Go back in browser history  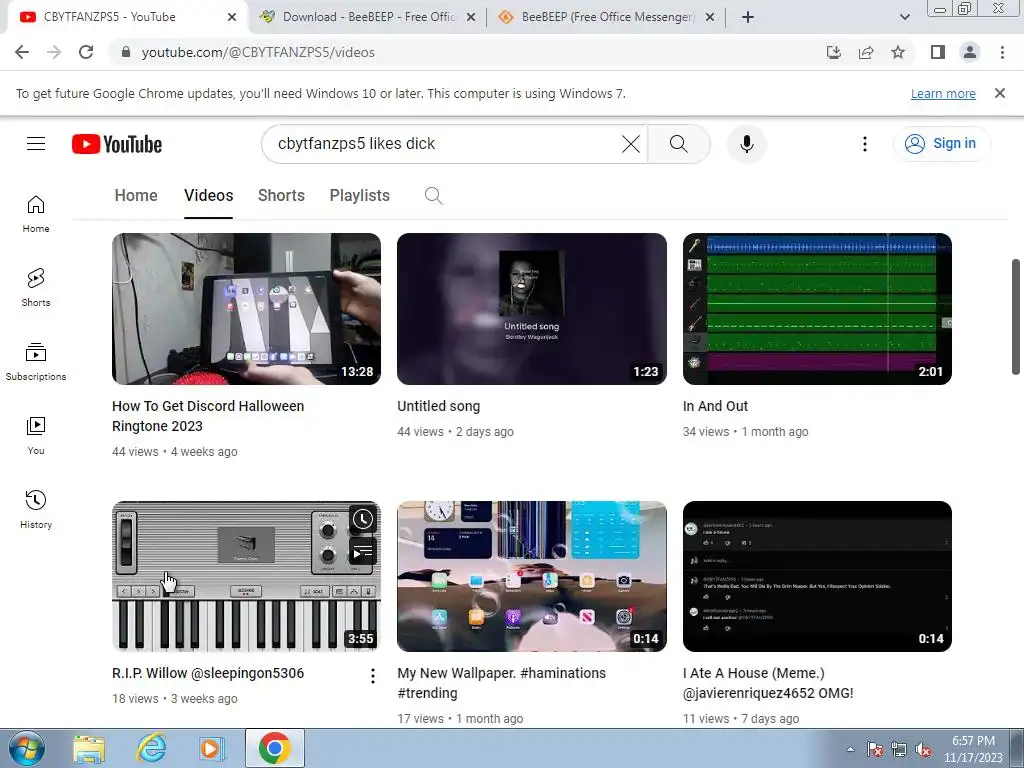(x=22, y=52)
